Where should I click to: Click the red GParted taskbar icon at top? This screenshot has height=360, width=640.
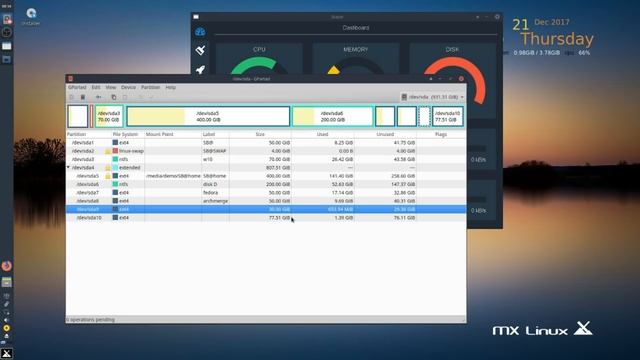tap(7, 19)
